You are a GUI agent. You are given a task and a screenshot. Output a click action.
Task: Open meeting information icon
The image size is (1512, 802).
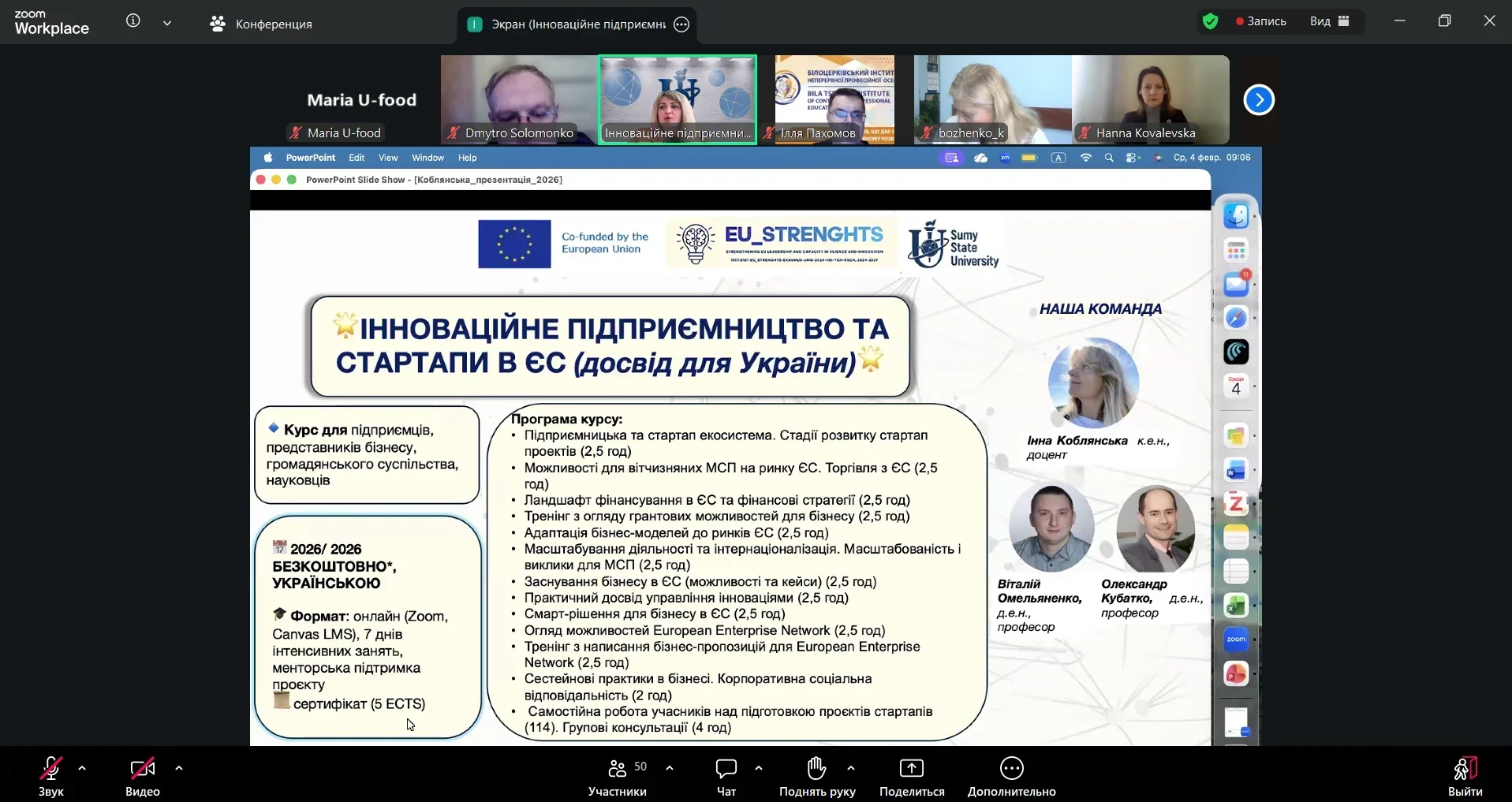coord(133,21)
